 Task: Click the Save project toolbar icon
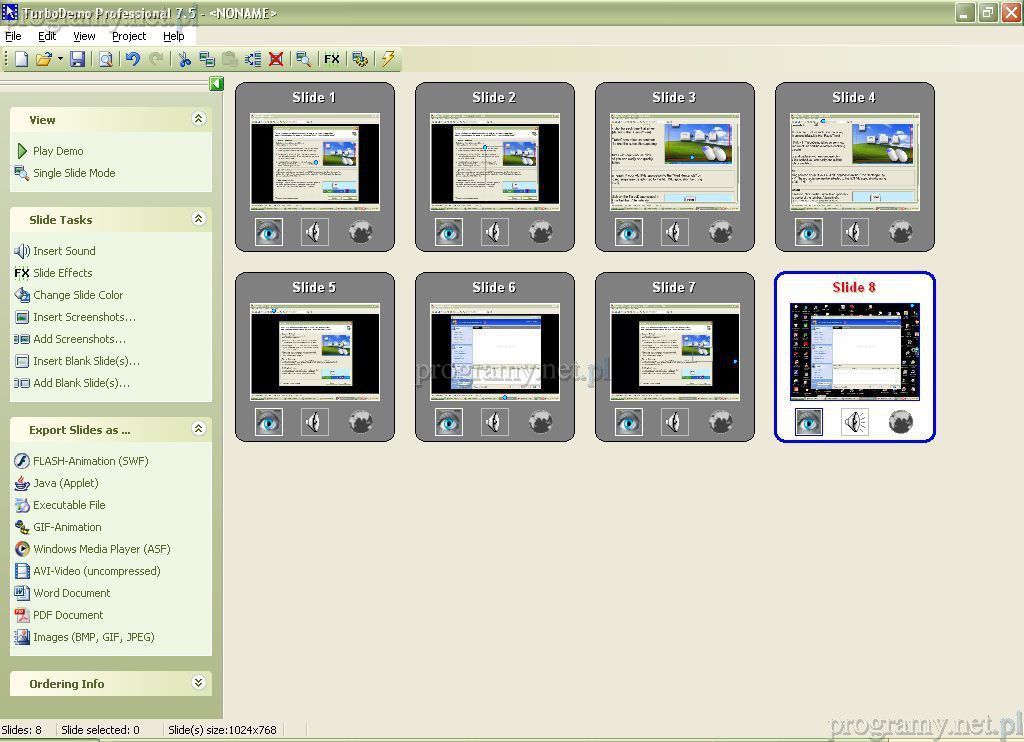pyautogui.click(x=77, y=60)
